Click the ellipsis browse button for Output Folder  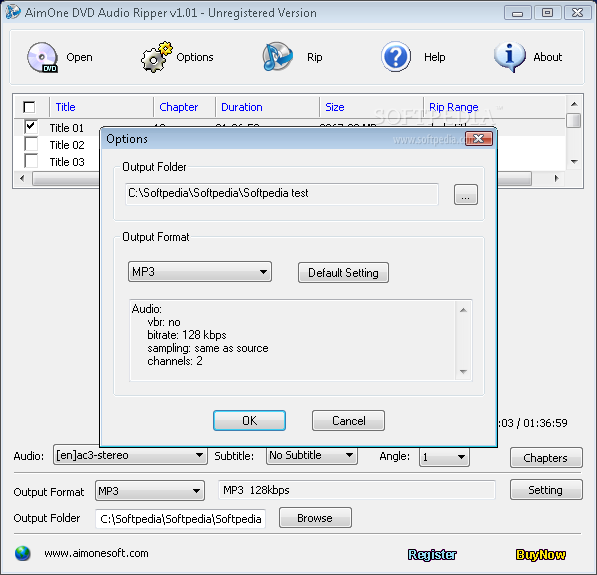466,195
